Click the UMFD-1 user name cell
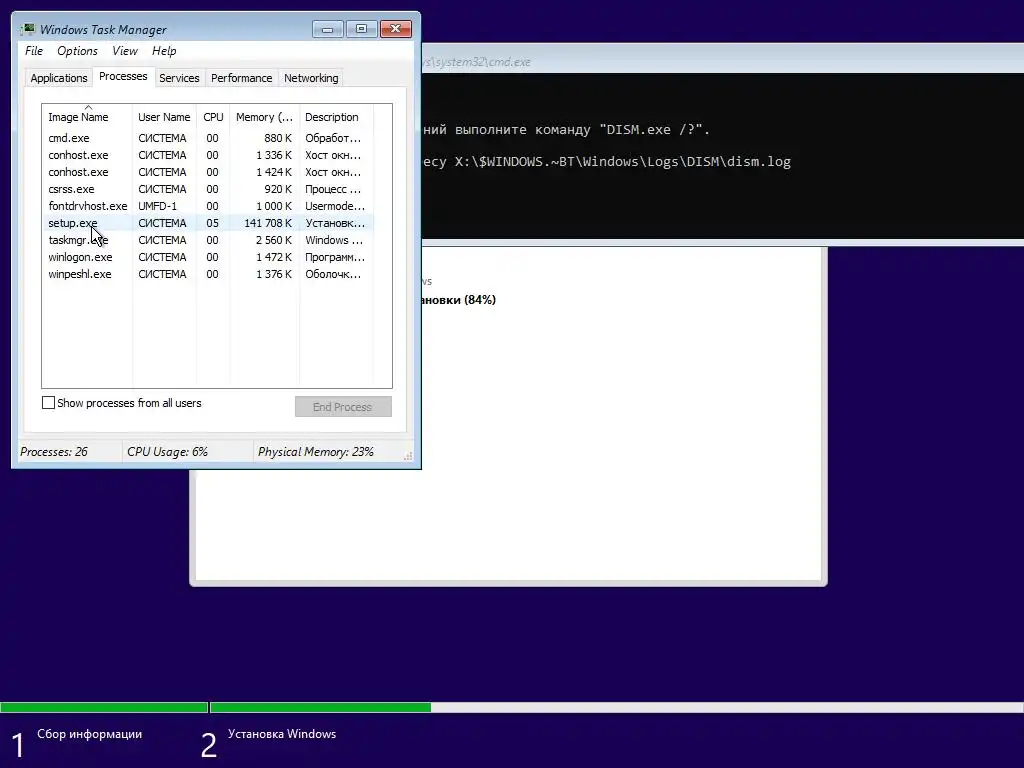The height and width of the screenshot is (768, 1024). 157,206
